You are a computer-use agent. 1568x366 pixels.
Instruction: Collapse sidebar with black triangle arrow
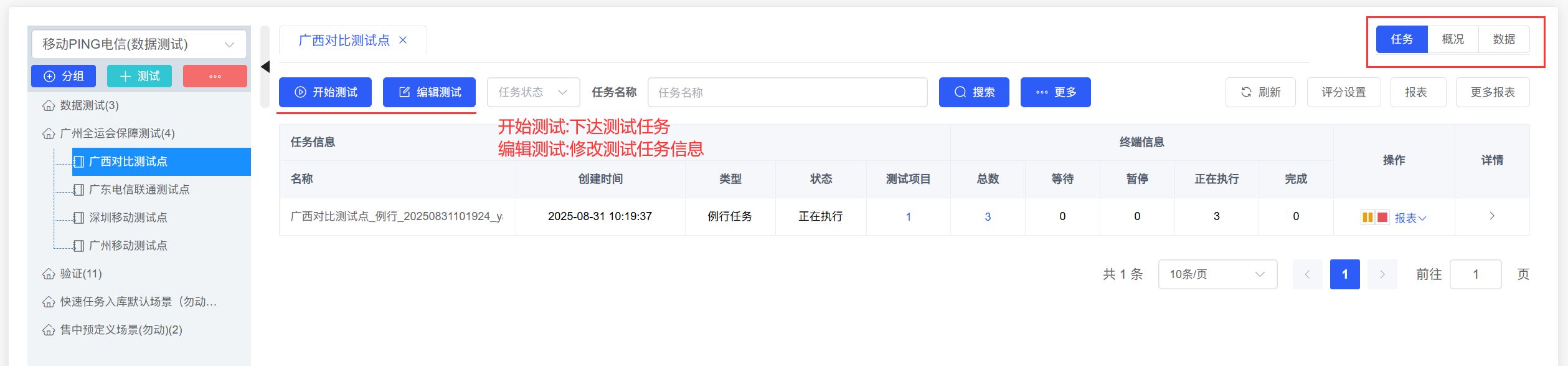265,67
